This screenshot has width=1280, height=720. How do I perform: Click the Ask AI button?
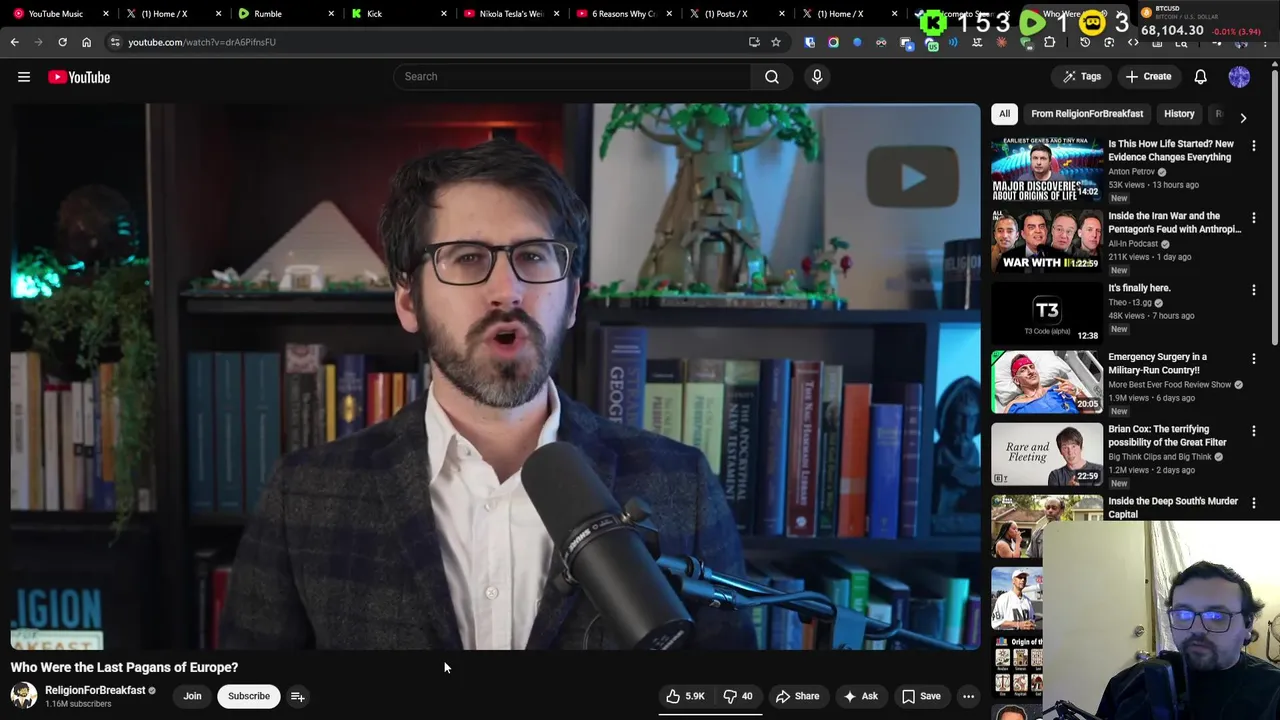point(861,696)
